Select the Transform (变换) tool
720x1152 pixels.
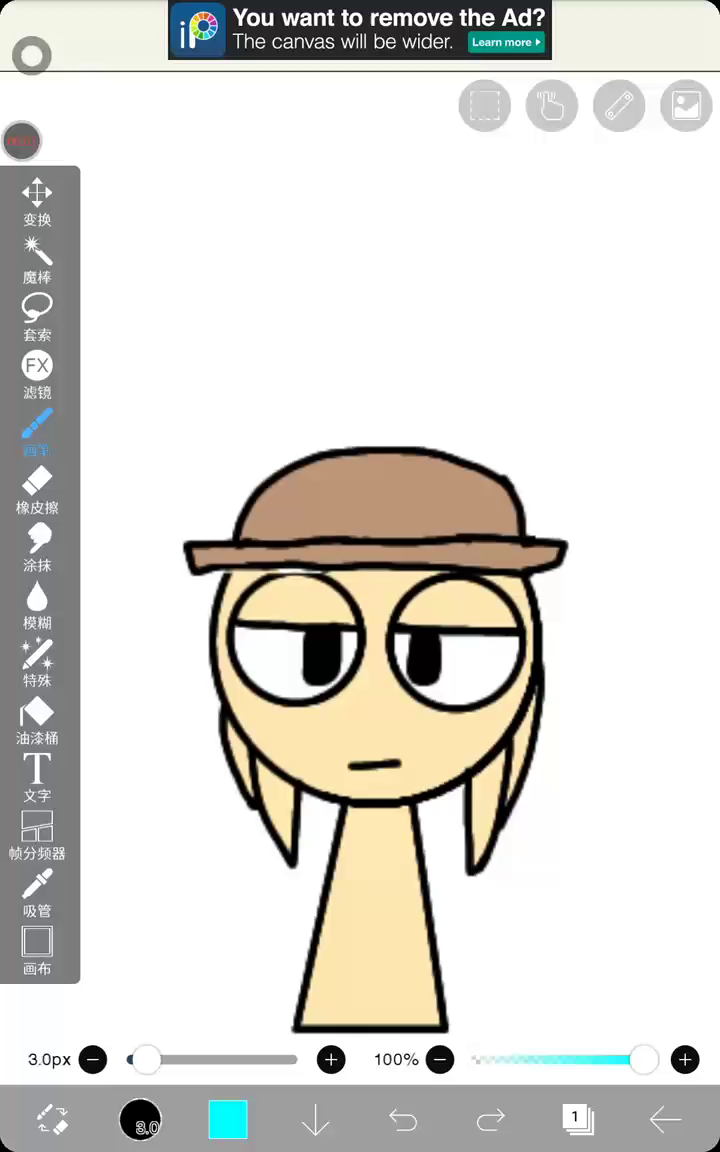(37, 201)
